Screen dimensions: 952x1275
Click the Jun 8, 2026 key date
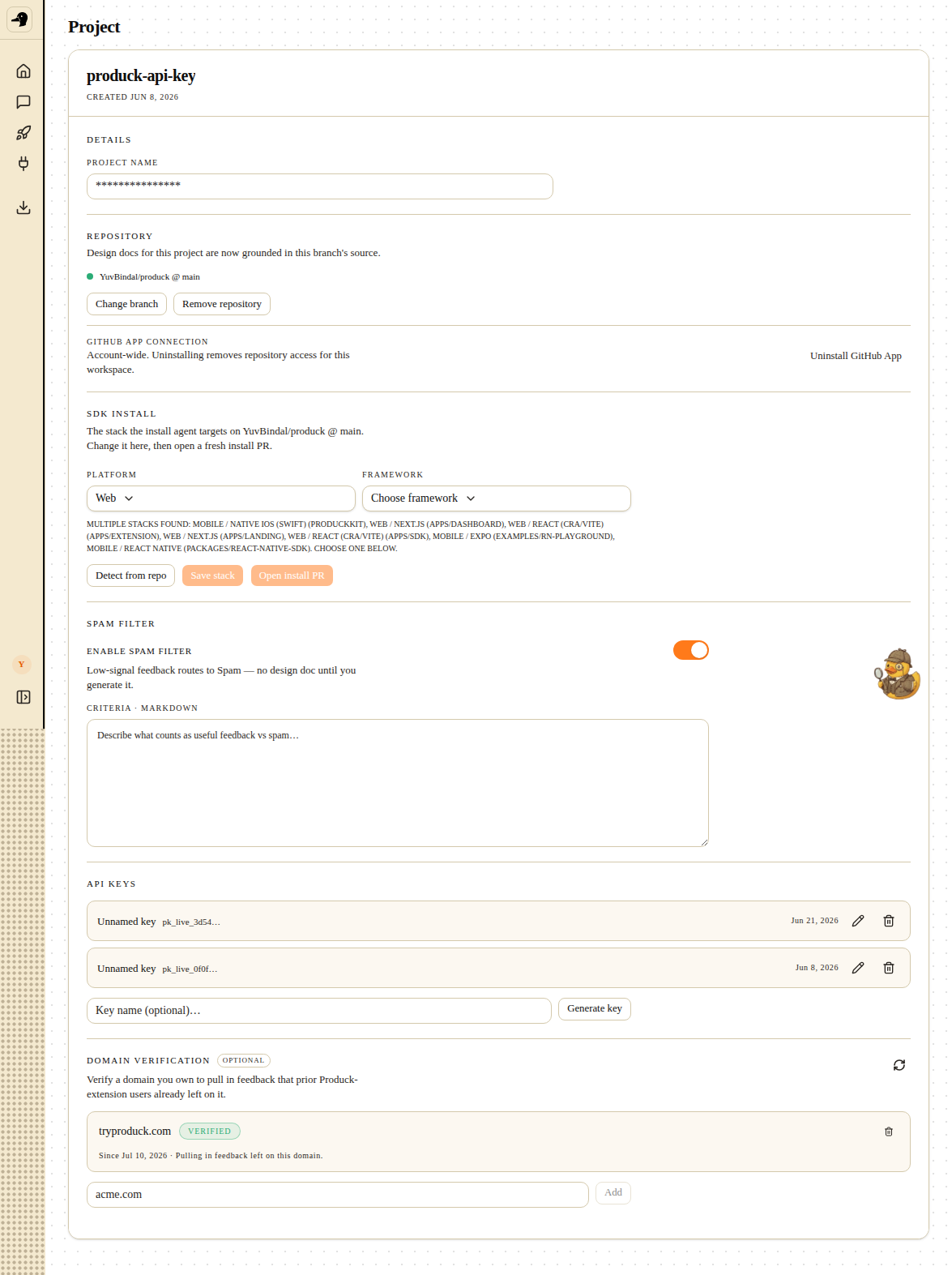pyautogui.click(x=817, y=968)
